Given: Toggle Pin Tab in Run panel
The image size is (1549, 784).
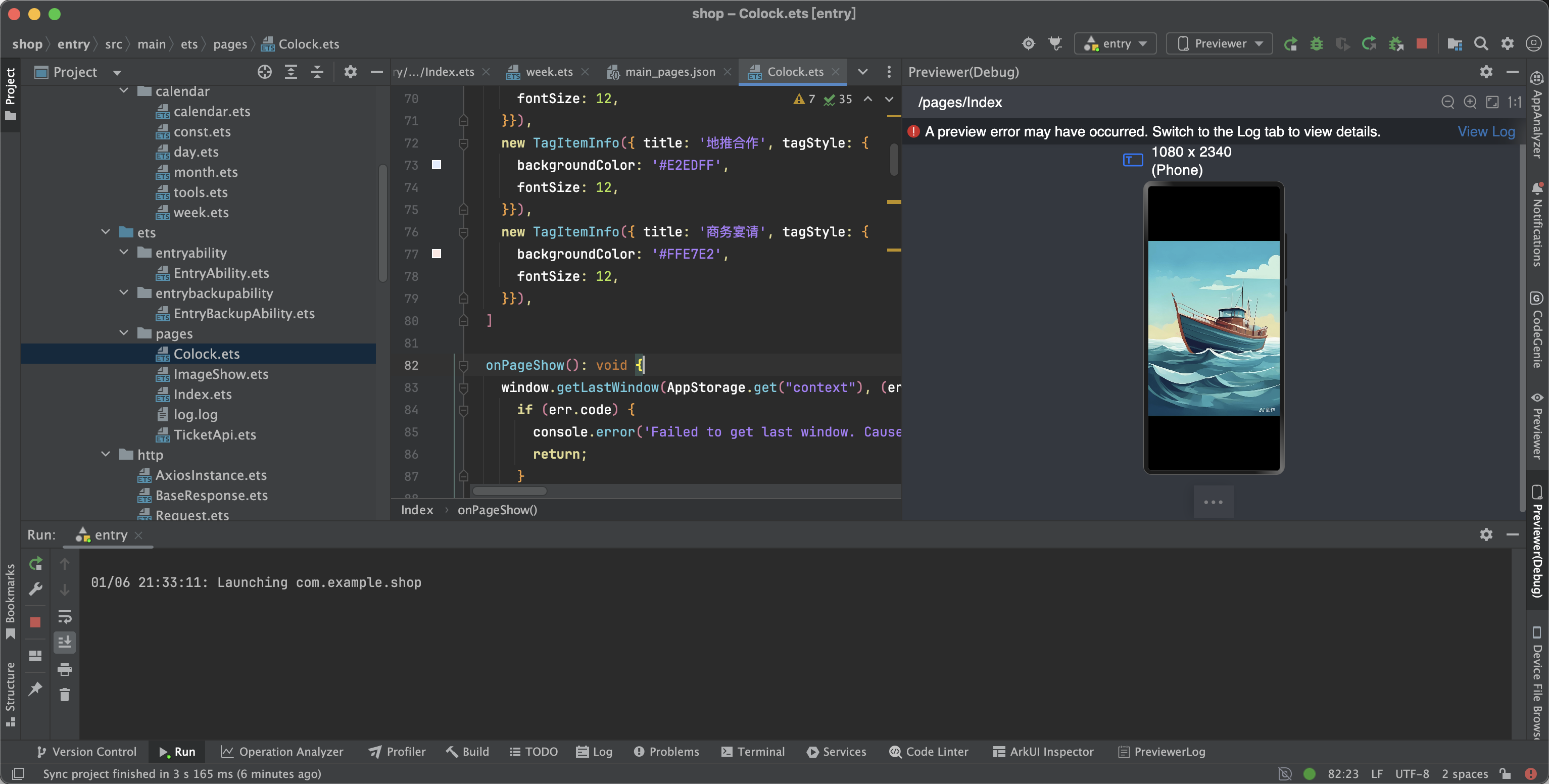Looking at the screenshot, I should (35, 689).
